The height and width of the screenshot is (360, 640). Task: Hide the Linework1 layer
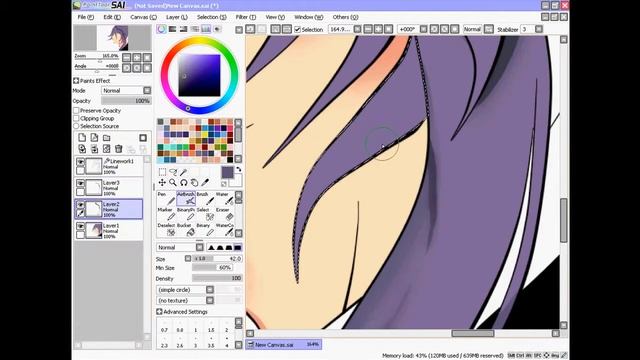click(x=80, y=162)
